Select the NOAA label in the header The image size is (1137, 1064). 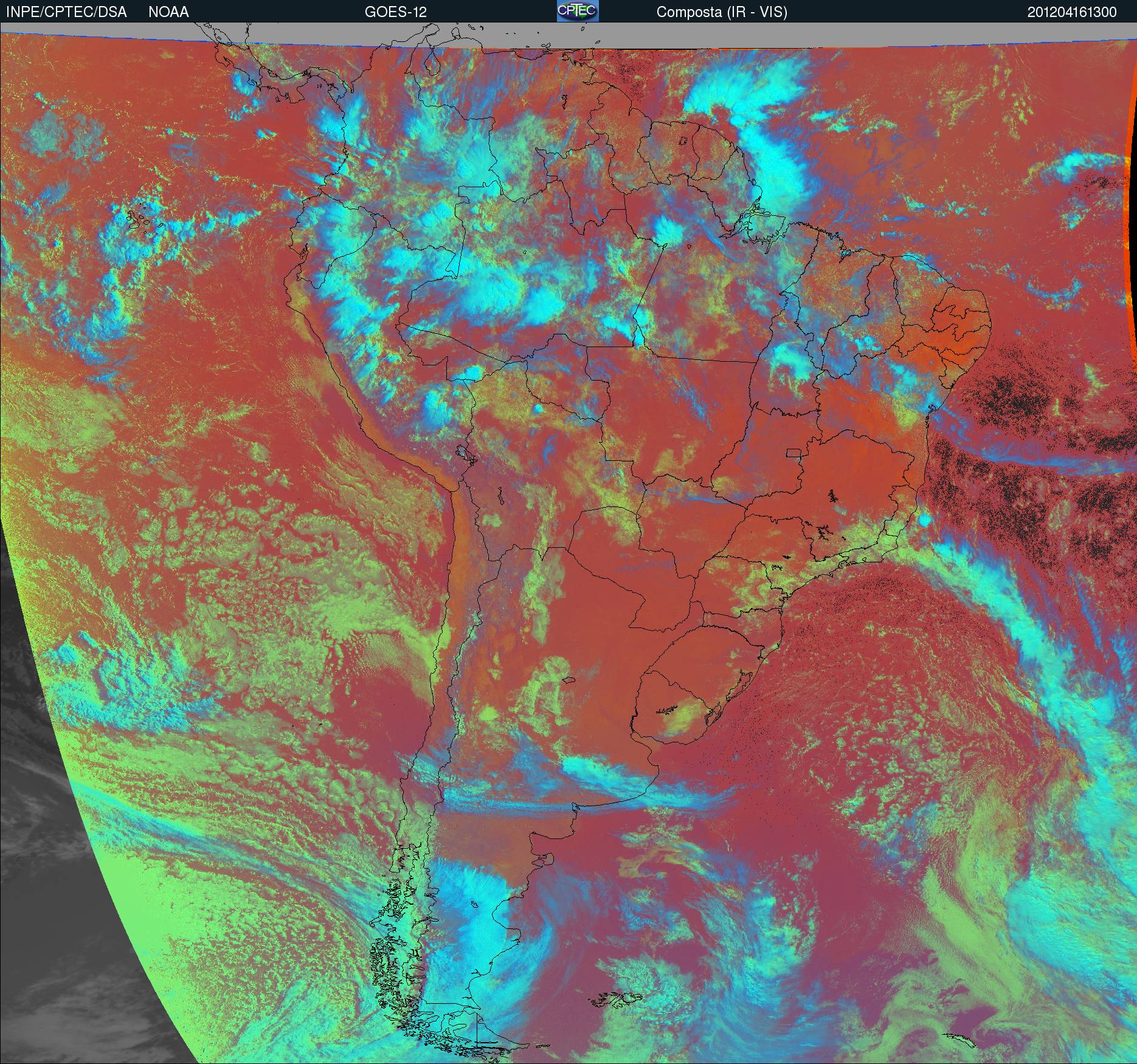click(x=168, y=12)
